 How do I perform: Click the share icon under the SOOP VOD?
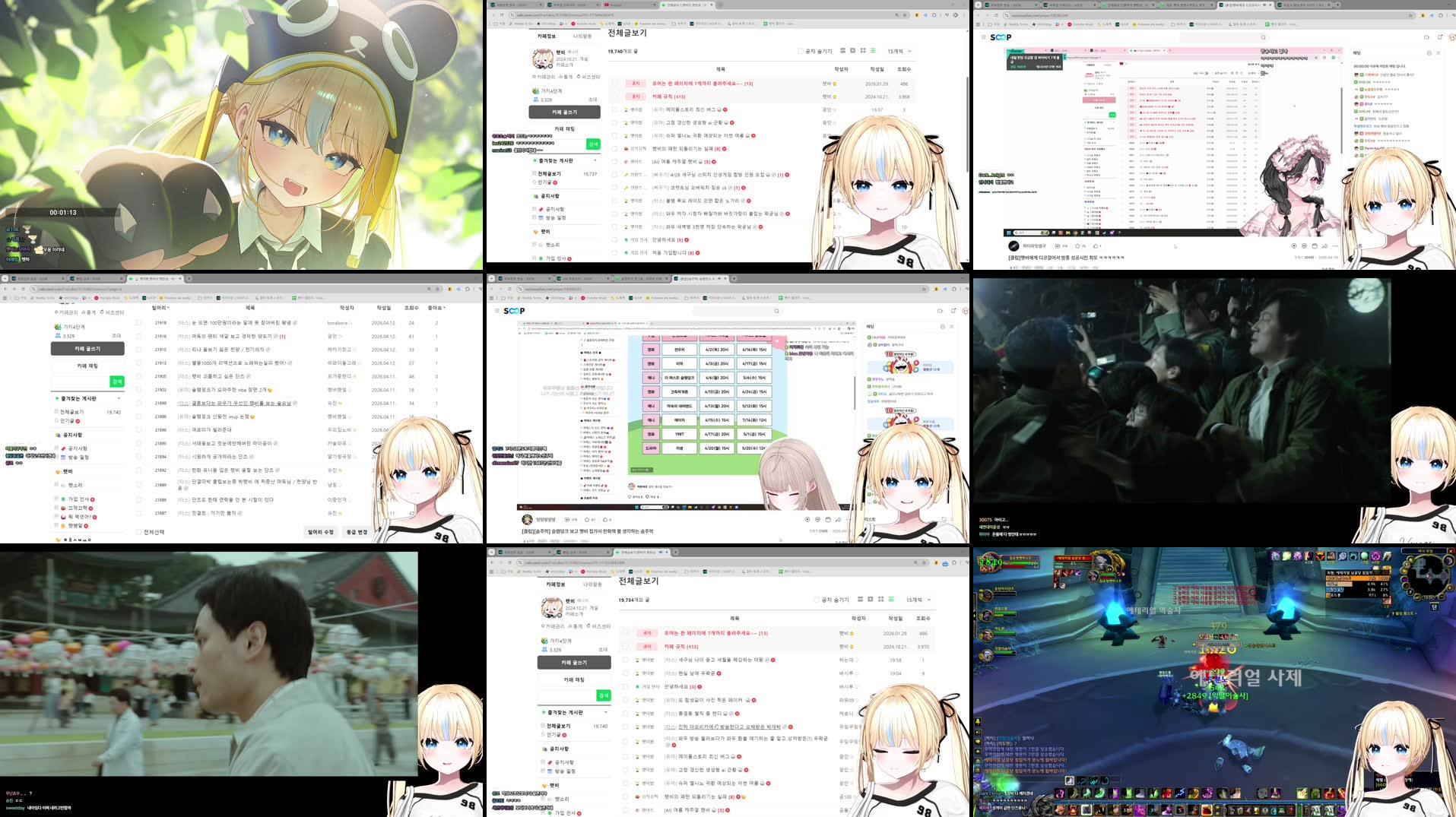coord(1324,245)
